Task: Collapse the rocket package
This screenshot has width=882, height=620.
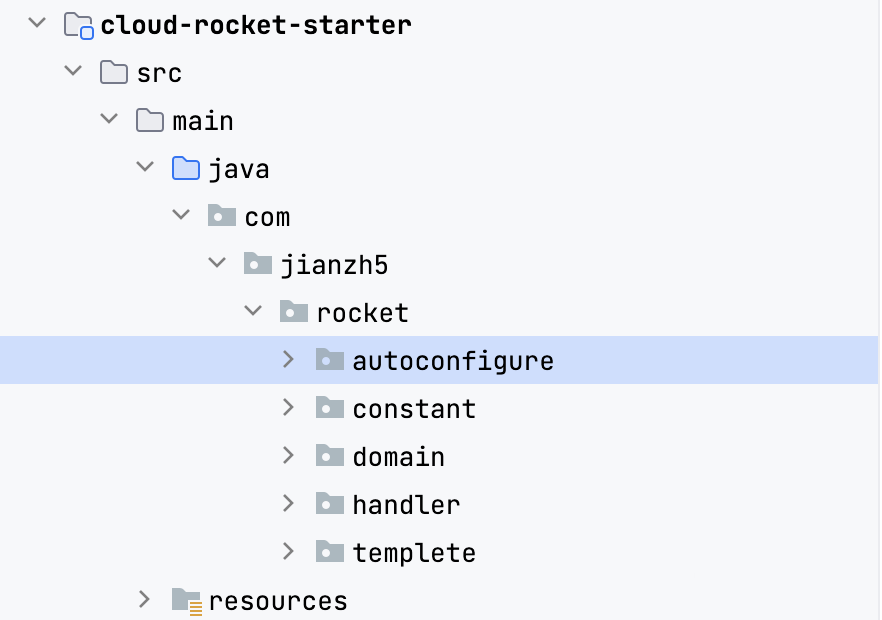Action: (x=252, y=310)
